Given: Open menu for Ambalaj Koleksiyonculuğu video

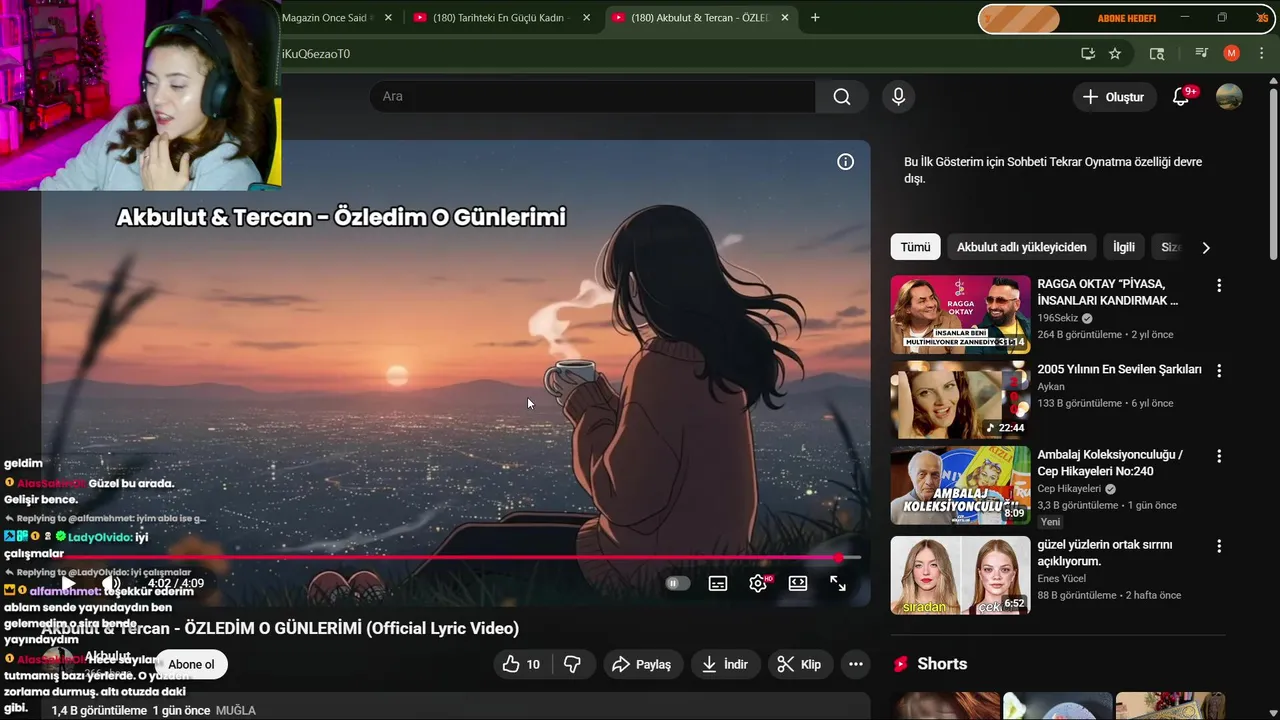Looking at the screenshot, I should click(x=1219, y=456).
